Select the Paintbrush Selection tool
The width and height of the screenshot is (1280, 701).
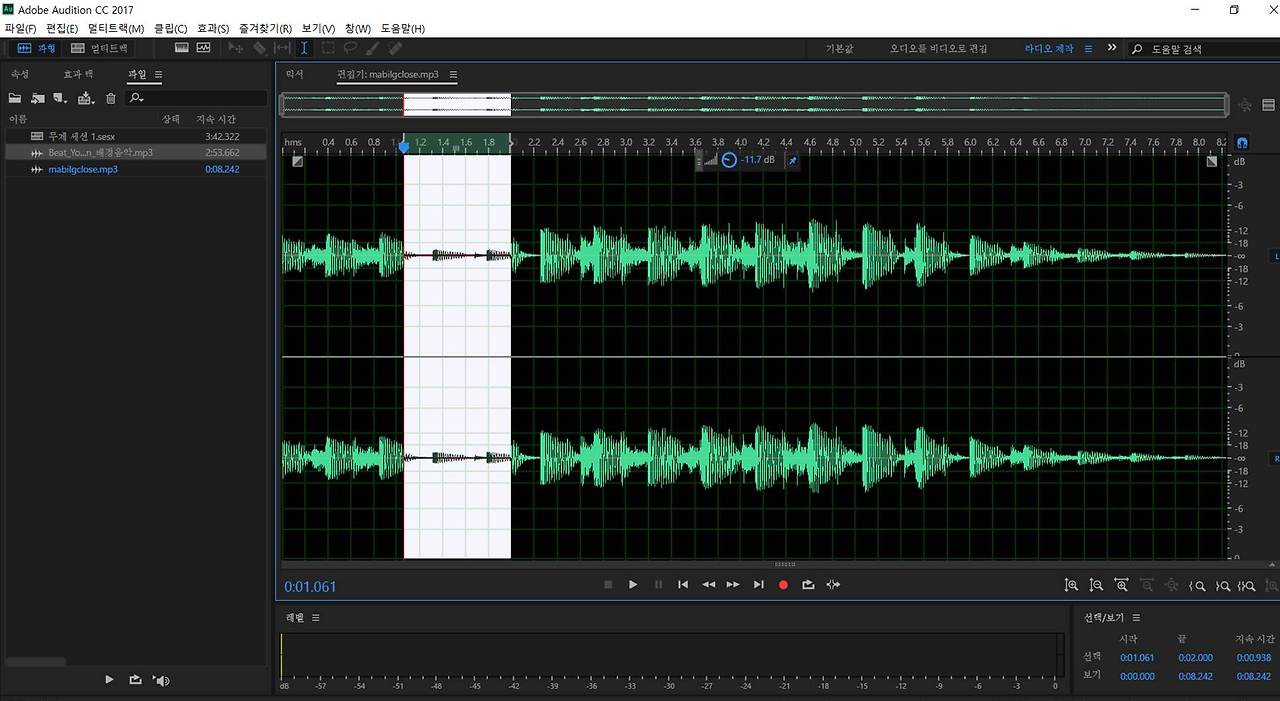(x=373, y=47)
